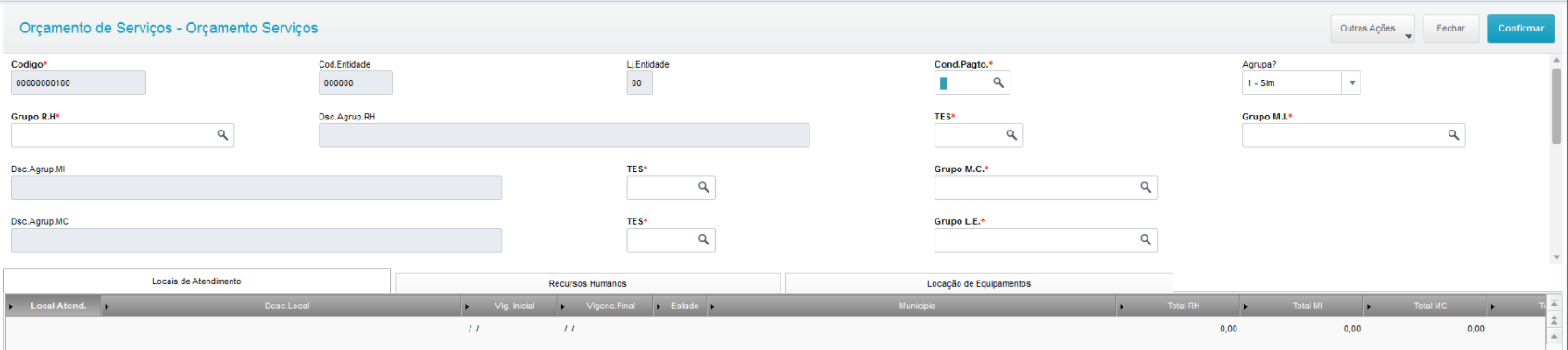Open TES lookup beside Dsc.Agrup.MI
This screenshot has width=1568, height=350.
click(x=704, y=188)
